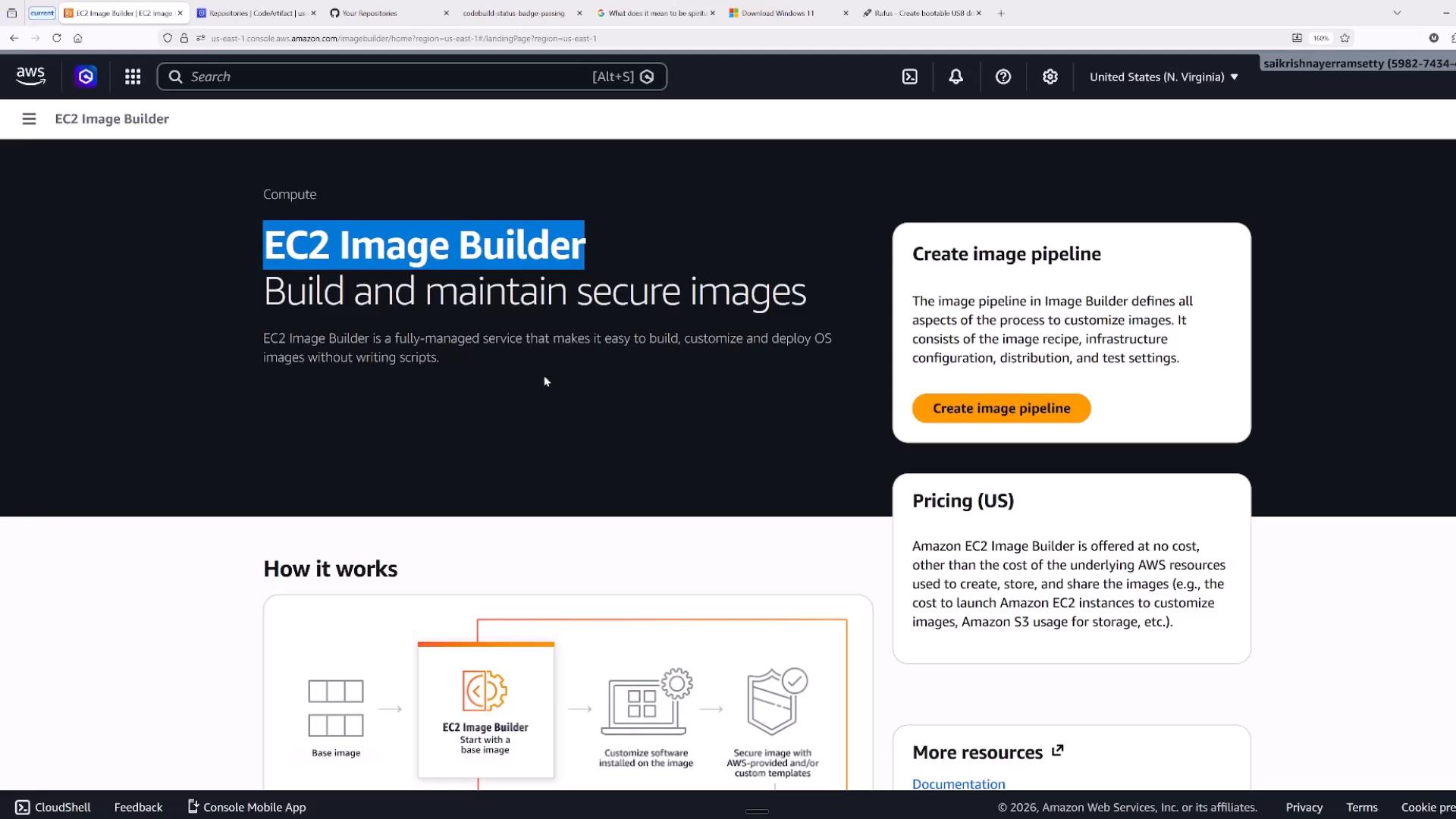Click the EC2 Image Builder diagram icon
1456x819 pixels.
(485, 690)
